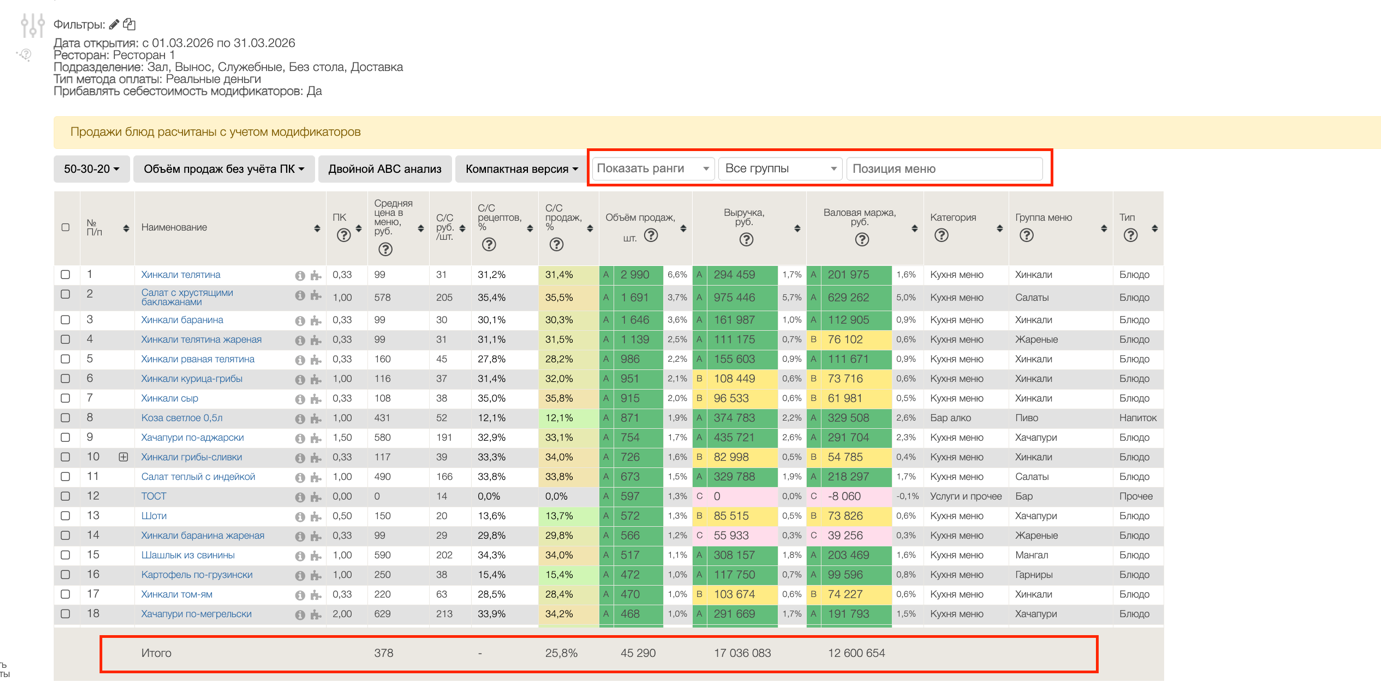1381x692 pixels.
Task: Open the 50-30-20 dropdown
Action: (x=91, y=169)
